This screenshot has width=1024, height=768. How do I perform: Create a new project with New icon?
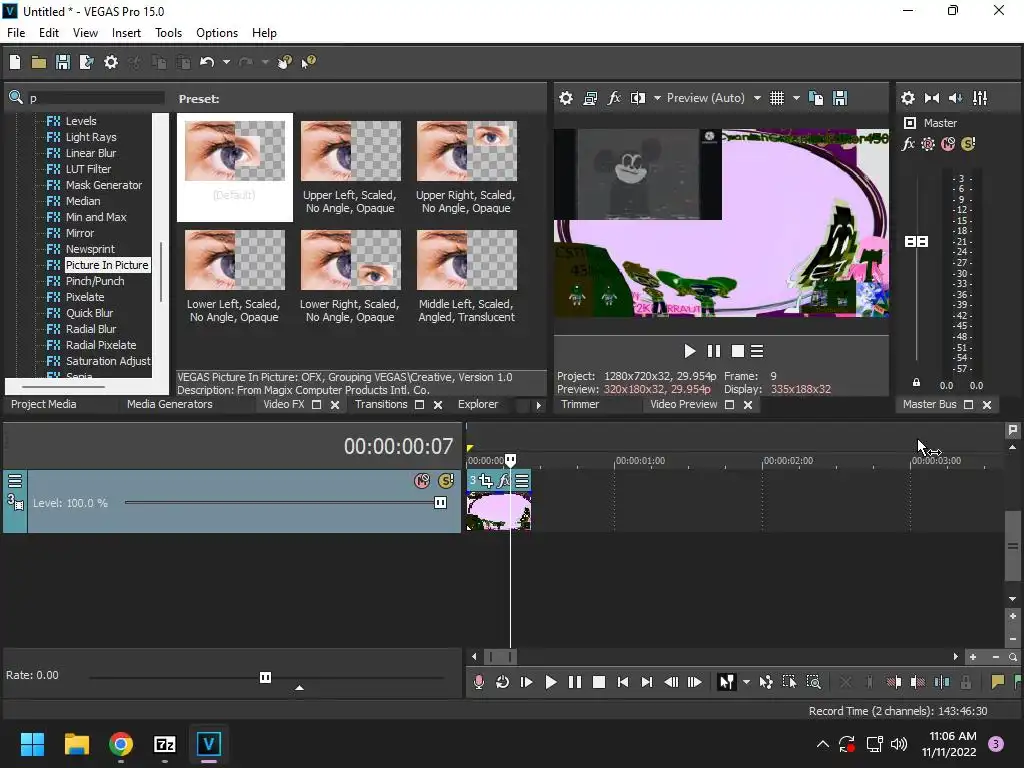(x=15, y=62)
